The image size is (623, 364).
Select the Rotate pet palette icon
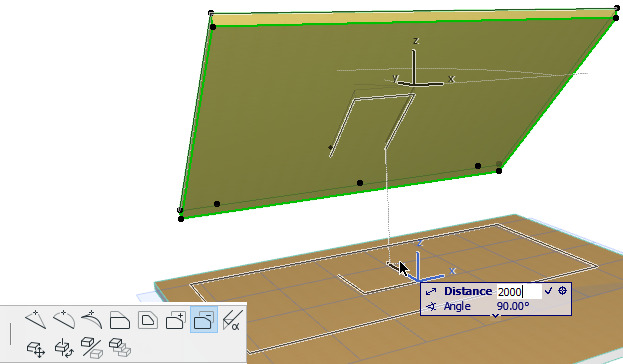(64, 348)
